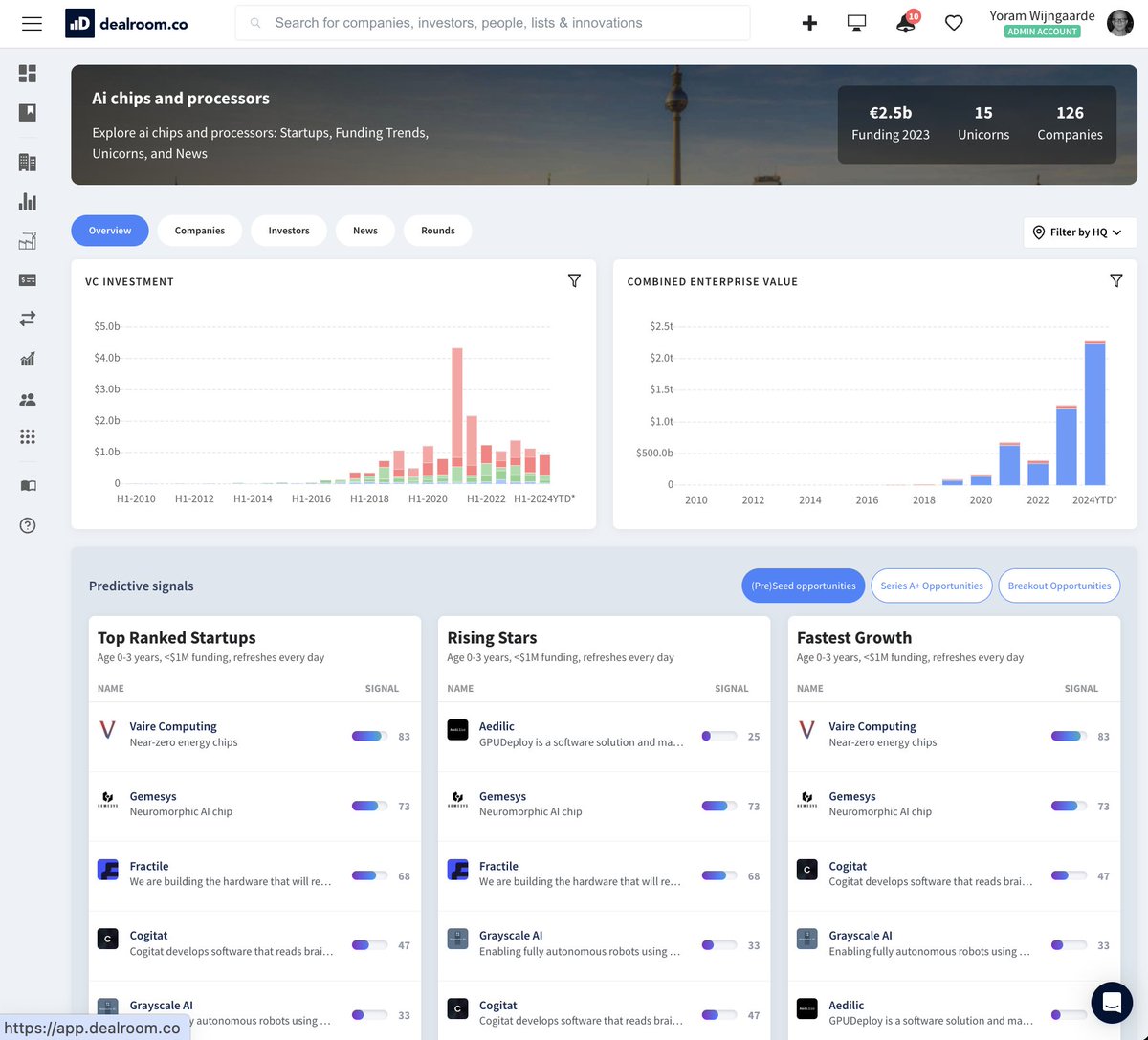Open Fractile in Rising Stars list
The height and width of the screenshot is (1040, 1148).
pos(498,866)
